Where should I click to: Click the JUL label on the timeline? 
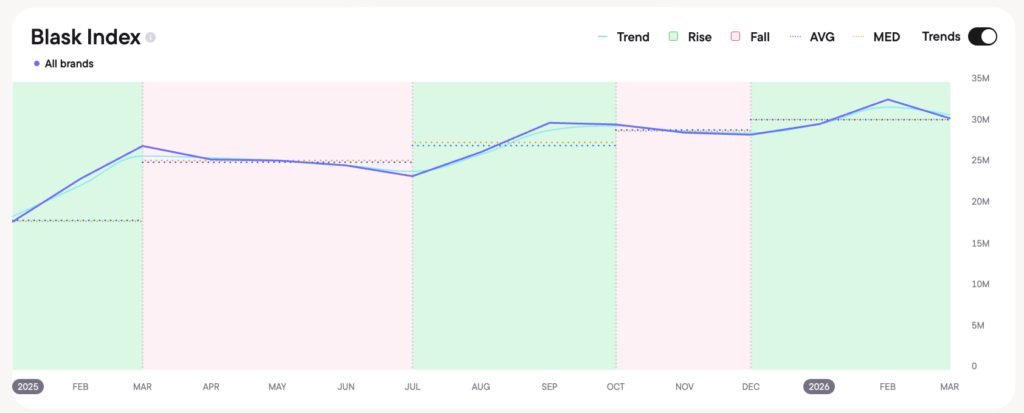(x=411, y=386)
